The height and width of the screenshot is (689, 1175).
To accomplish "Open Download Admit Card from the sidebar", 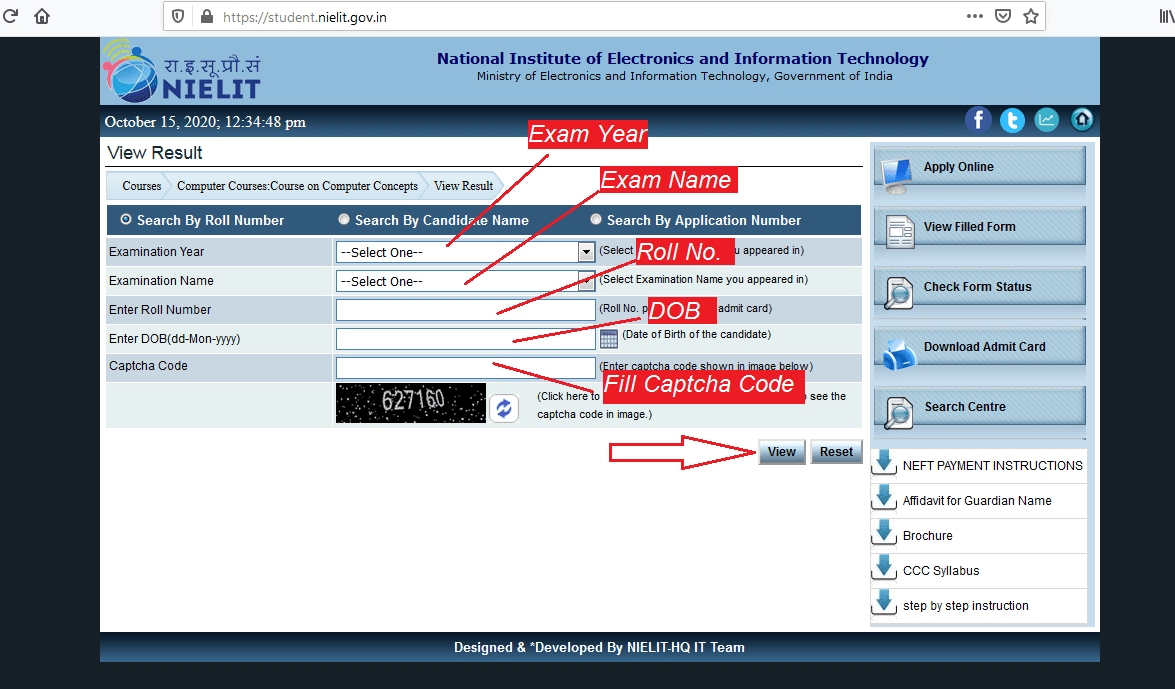I will (x=897, y=348).
